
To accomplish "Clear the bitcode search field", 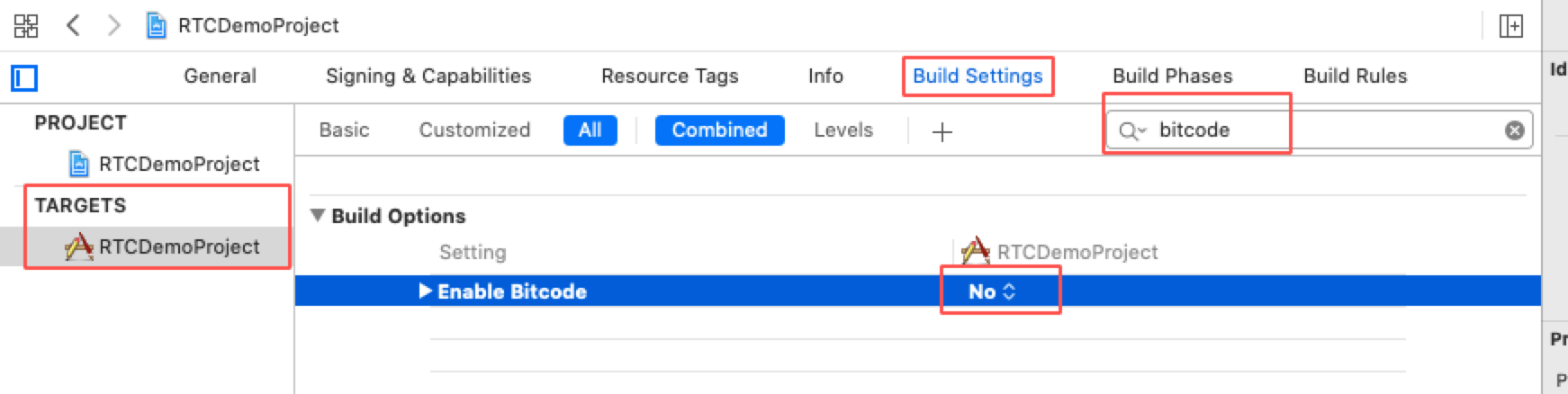I will [x=1514, y=130].
